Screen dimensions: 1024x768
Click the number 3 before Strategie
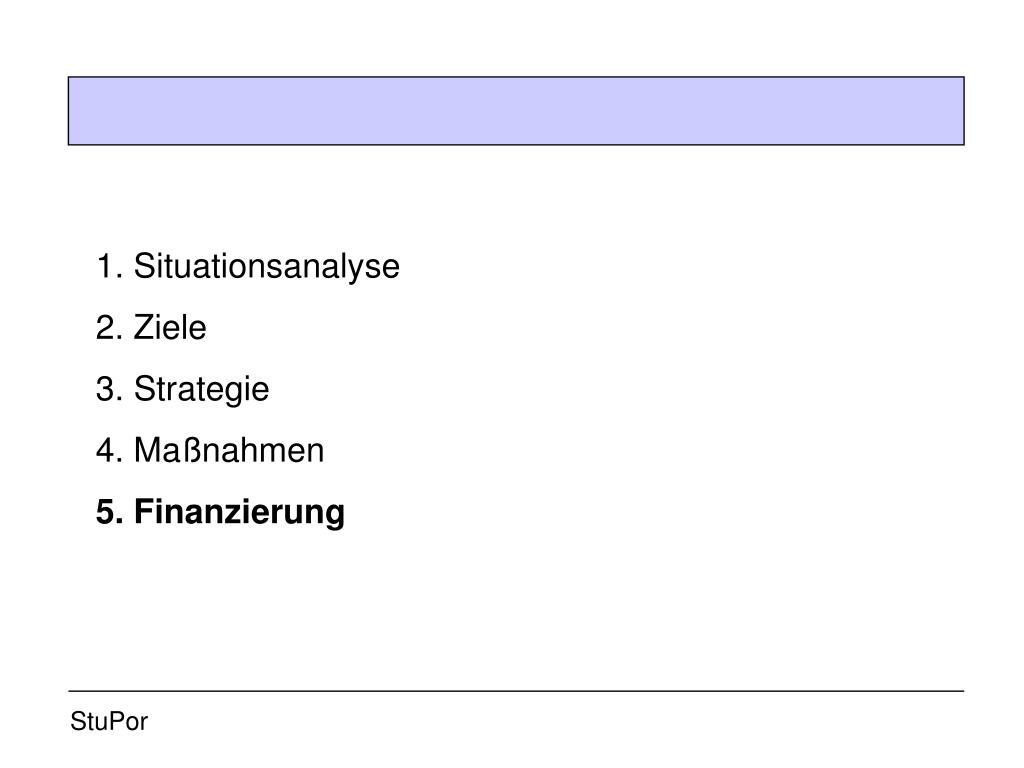click(x=105, y=389)
